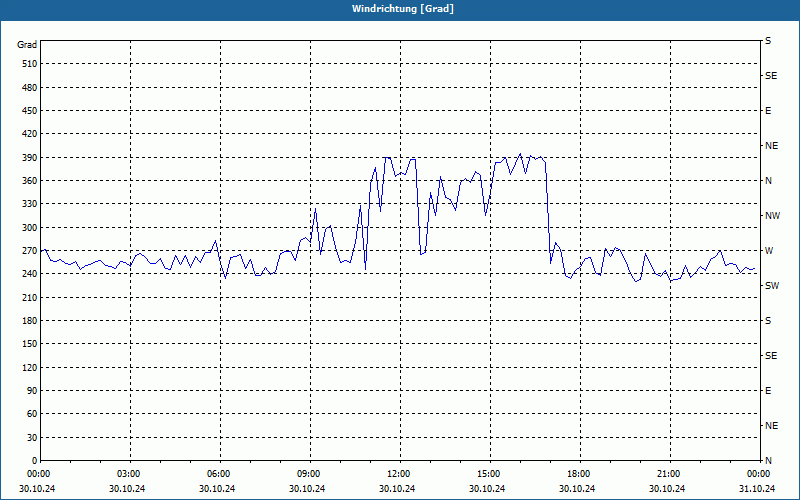Viewport: 800px width, 500px height.
Task: Select the 18:00 time label
Action: tap(578, 474)
